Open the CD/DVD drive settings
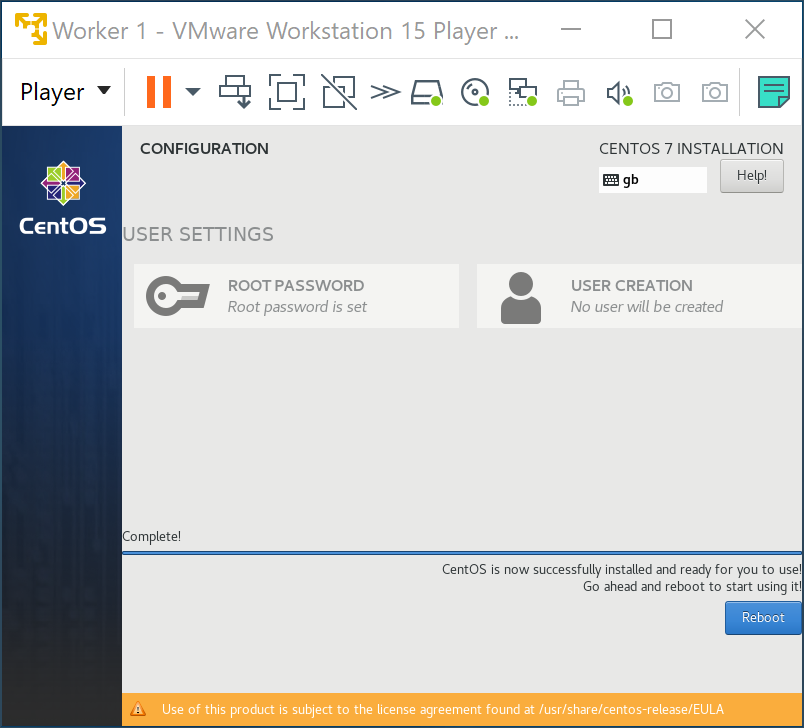804x728 pixels. point(474,91)
